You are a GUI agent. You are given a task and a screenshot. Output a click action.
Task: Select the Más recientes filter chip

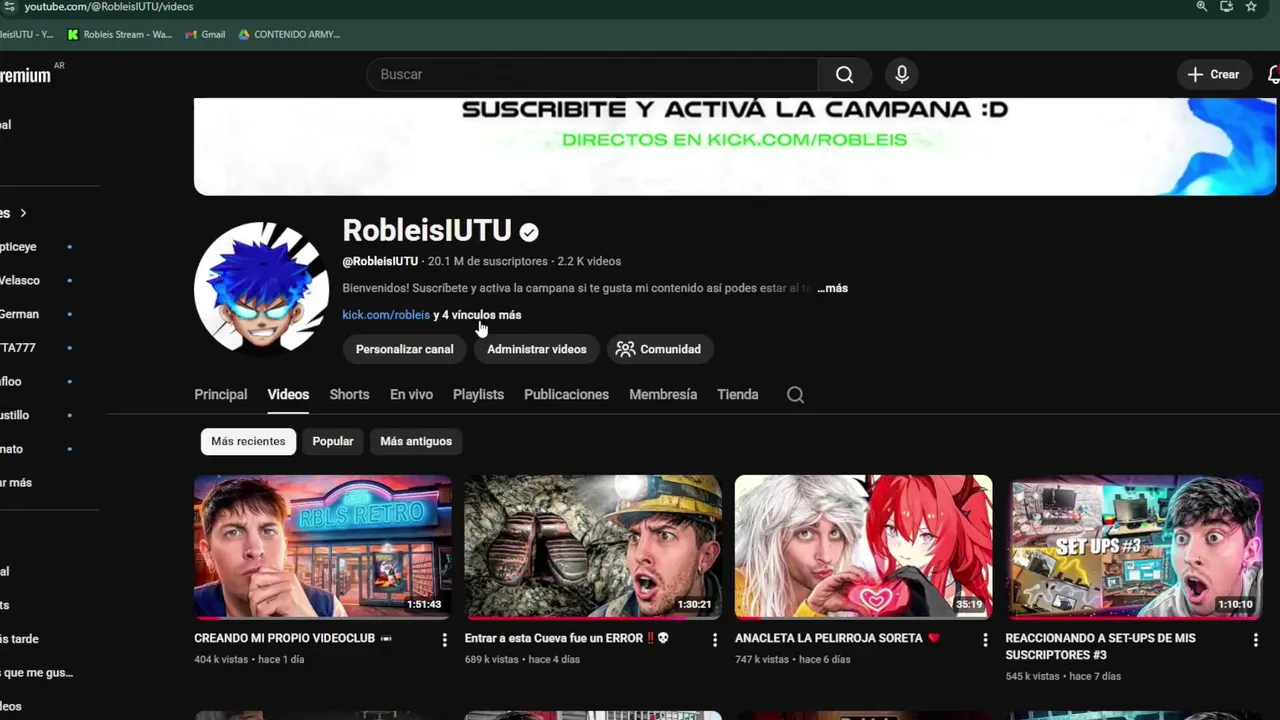click(x=248, y=441)
